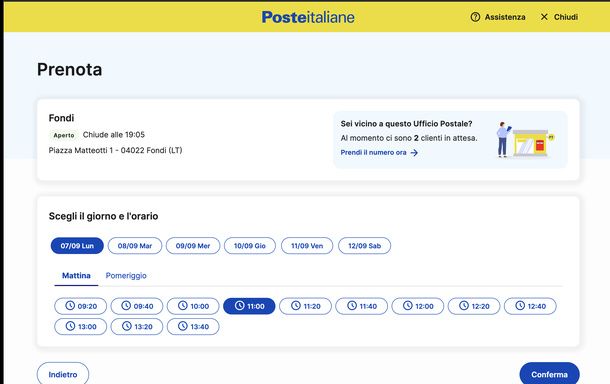Click the Assistenza question mark icon
Image resolution: width=610 pixels, height=384 pixels.
pos(475,17)
